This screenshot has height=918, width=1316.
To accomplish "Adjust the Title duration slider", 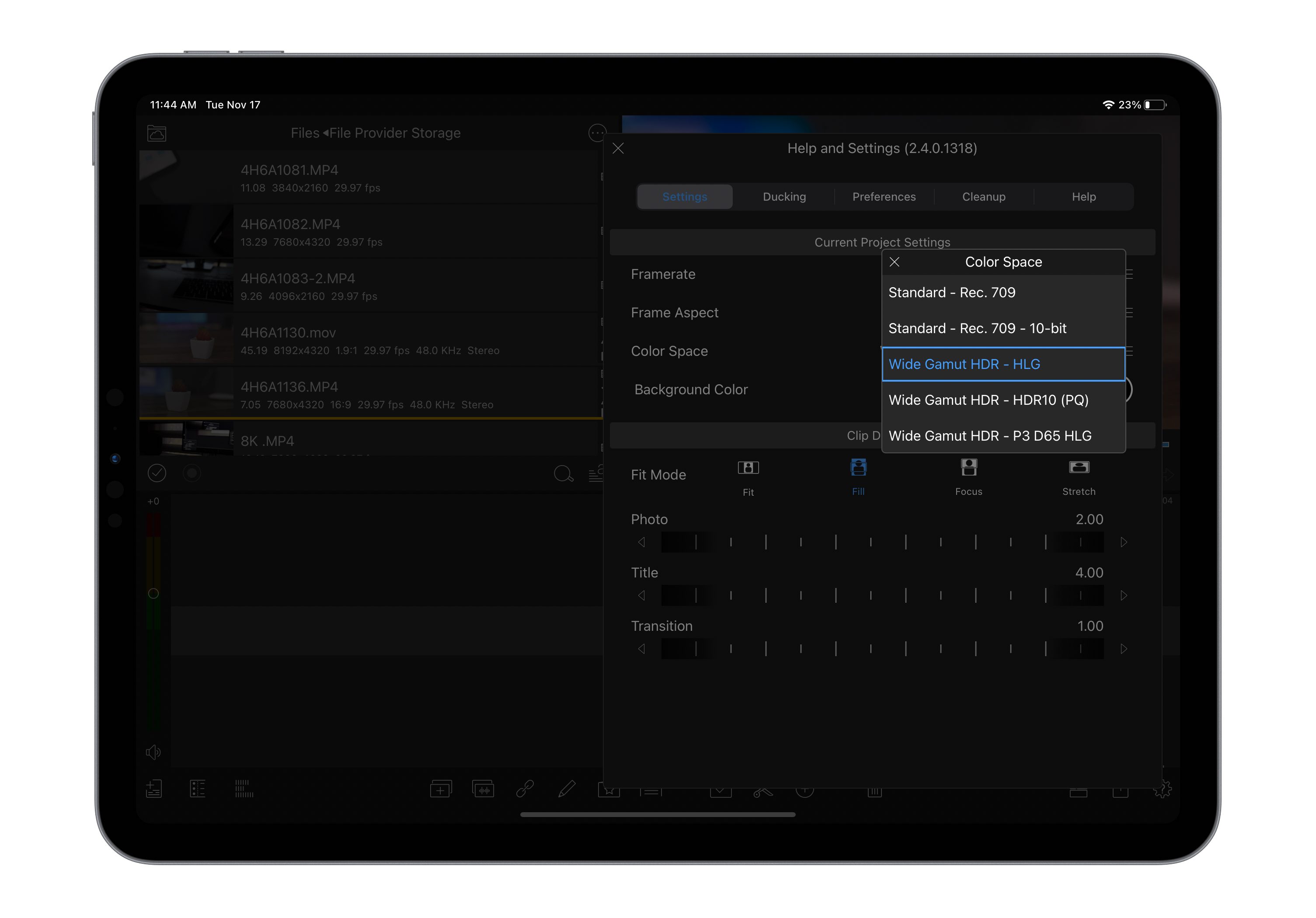I will [x=882, y=595].
